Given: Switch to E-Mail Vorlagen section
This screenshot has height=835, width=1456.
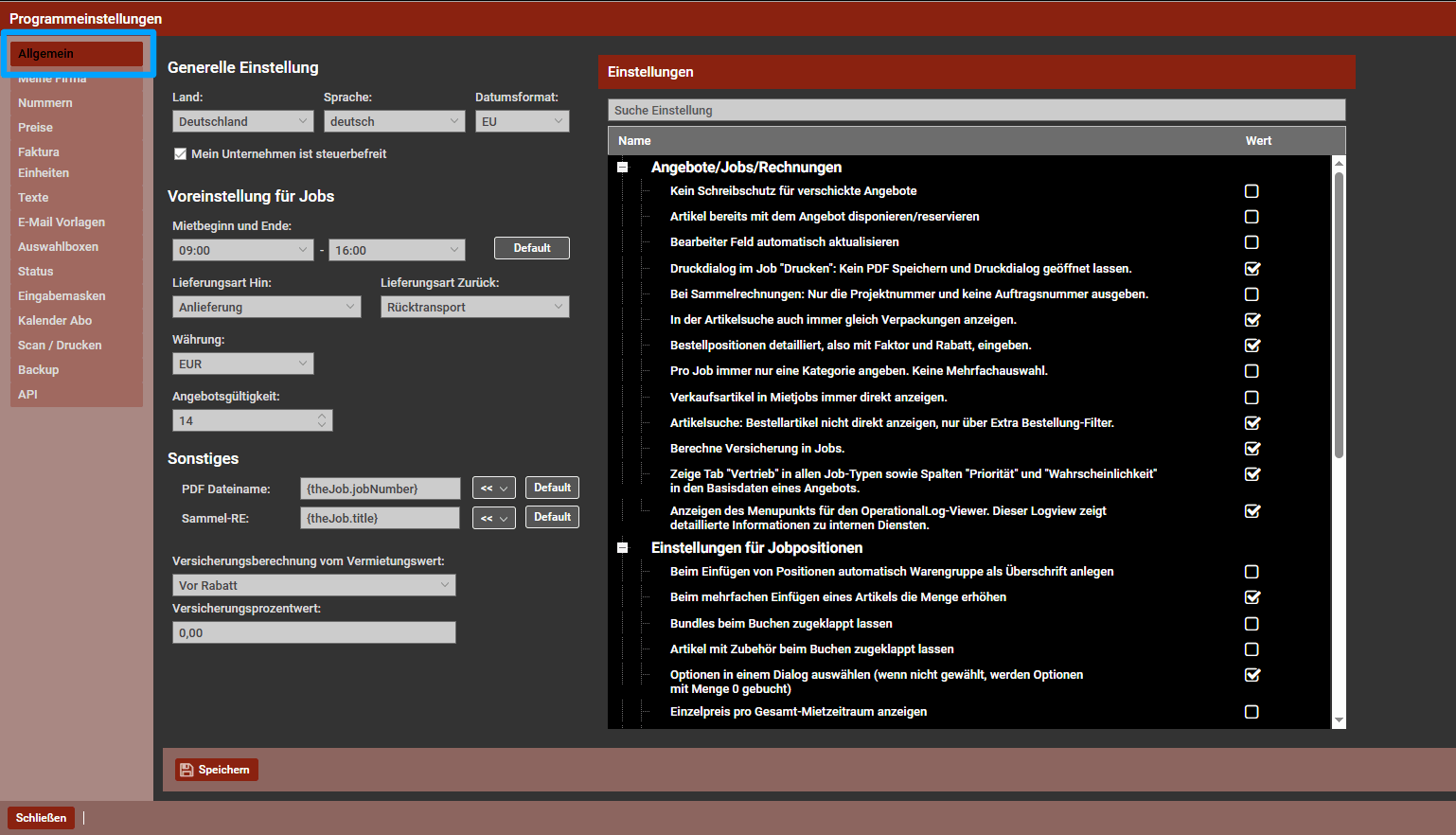Looking at the screenshot, I should tap(62, 222).
